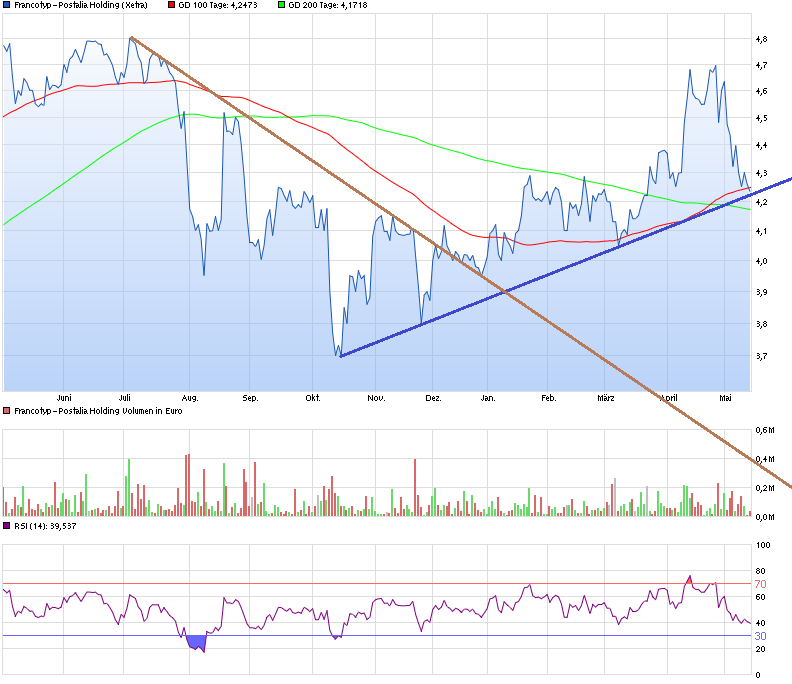Click the 3,8 price axis value
The image size is (792, 684).
click(x=761, y=324)
